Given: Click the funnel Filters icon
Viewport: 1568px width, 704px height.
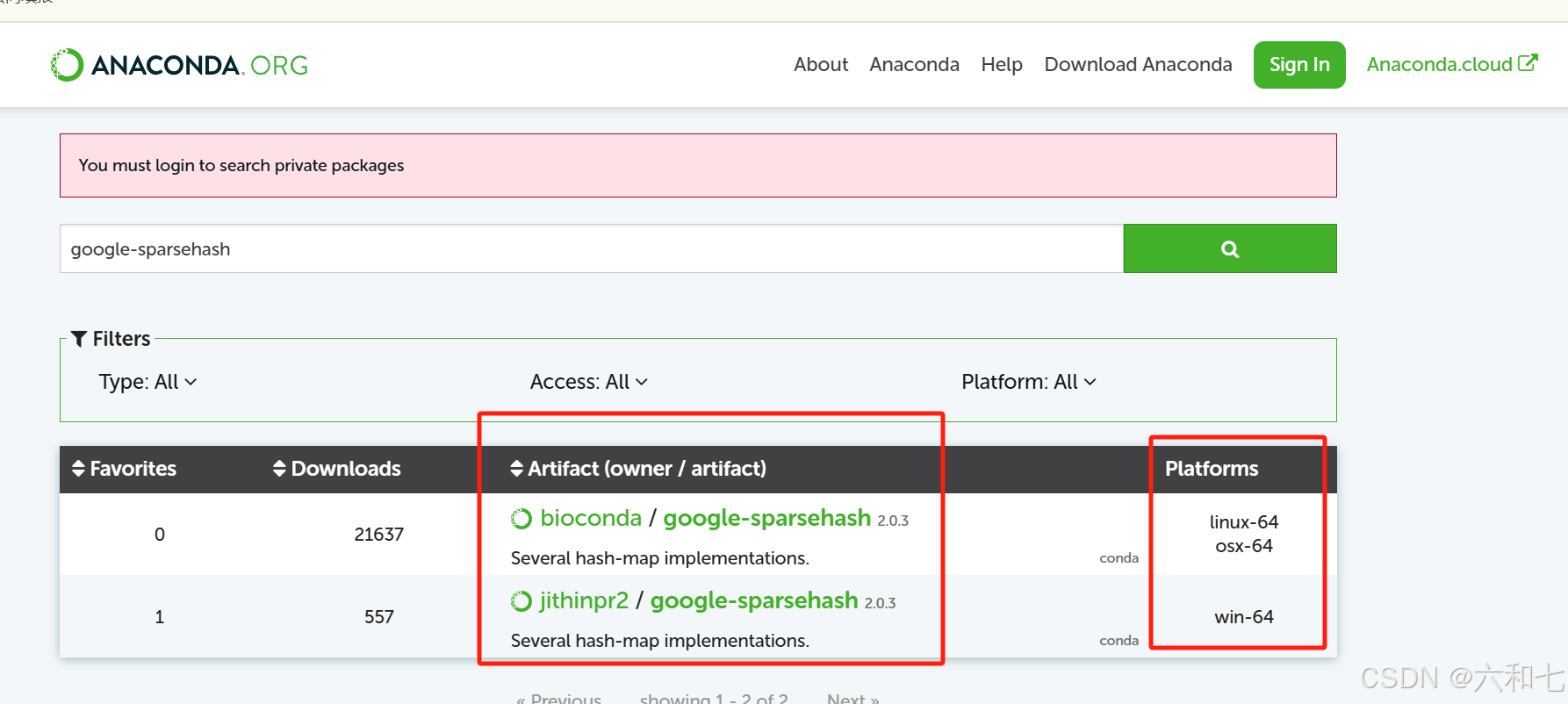Looking at the screenshot, I should 79,339.
